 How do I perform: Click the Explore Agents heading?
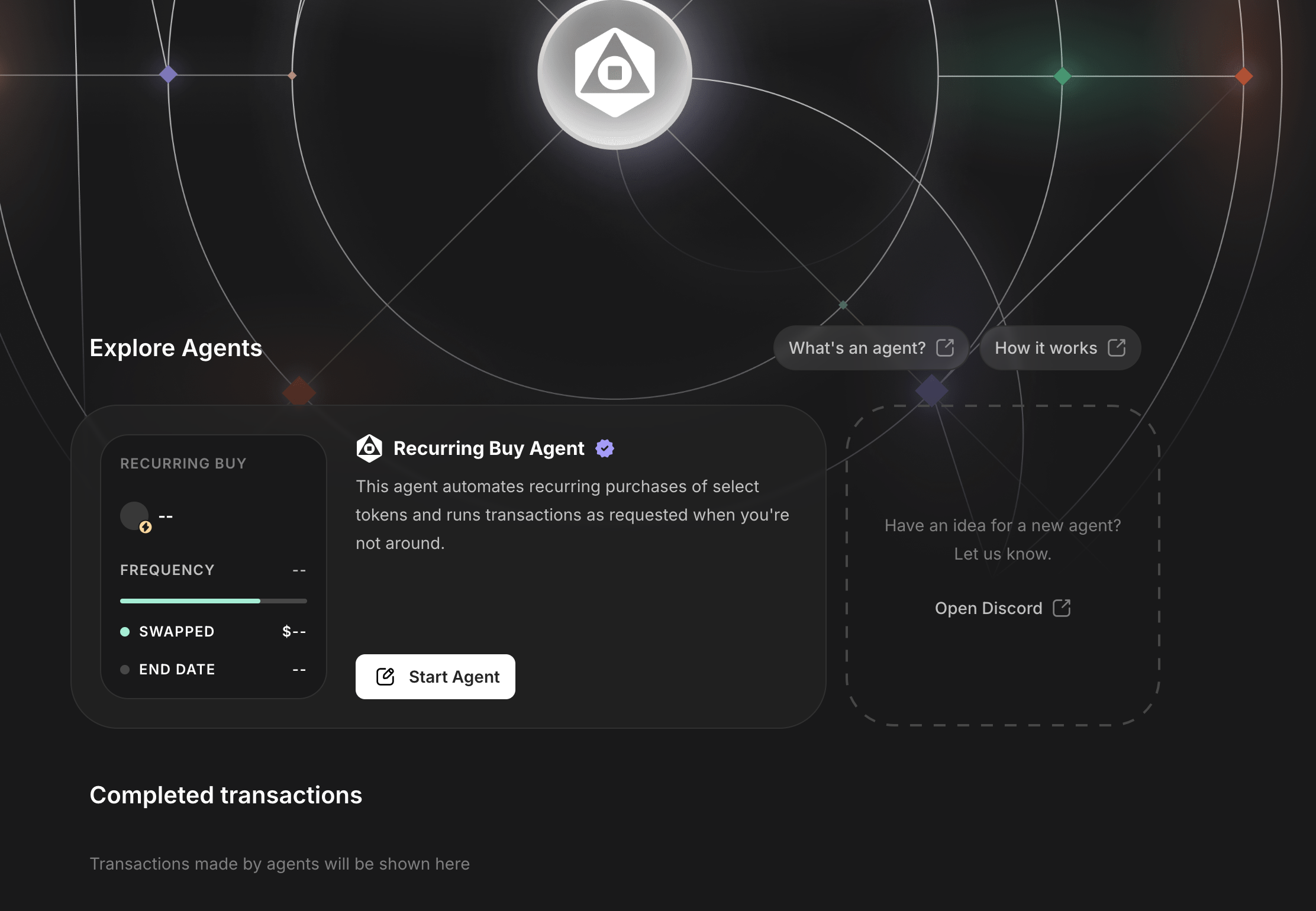click(176, 348)
